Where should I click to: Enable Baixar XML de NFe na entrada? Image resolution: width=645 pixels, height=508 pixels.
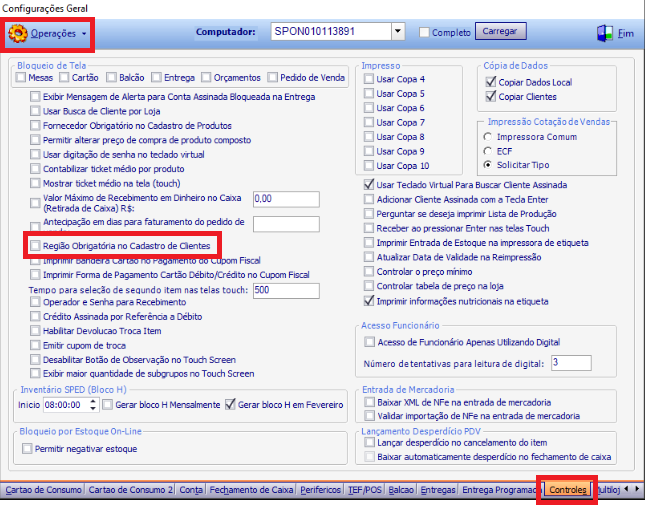(370, 402)
